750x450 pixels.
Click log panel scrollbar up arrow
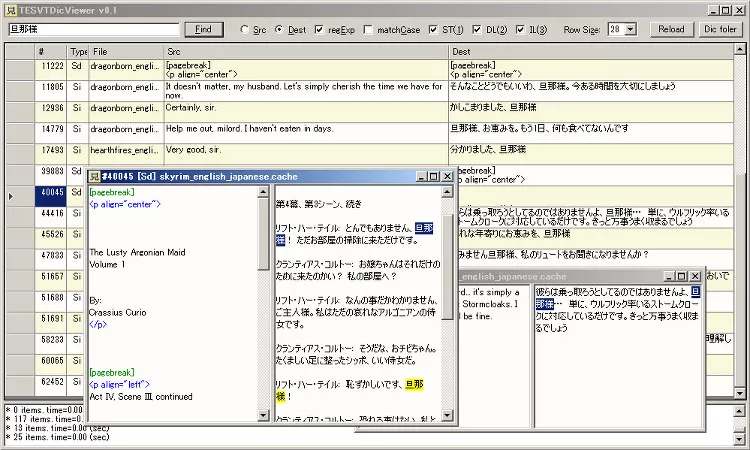click(739, 411)
